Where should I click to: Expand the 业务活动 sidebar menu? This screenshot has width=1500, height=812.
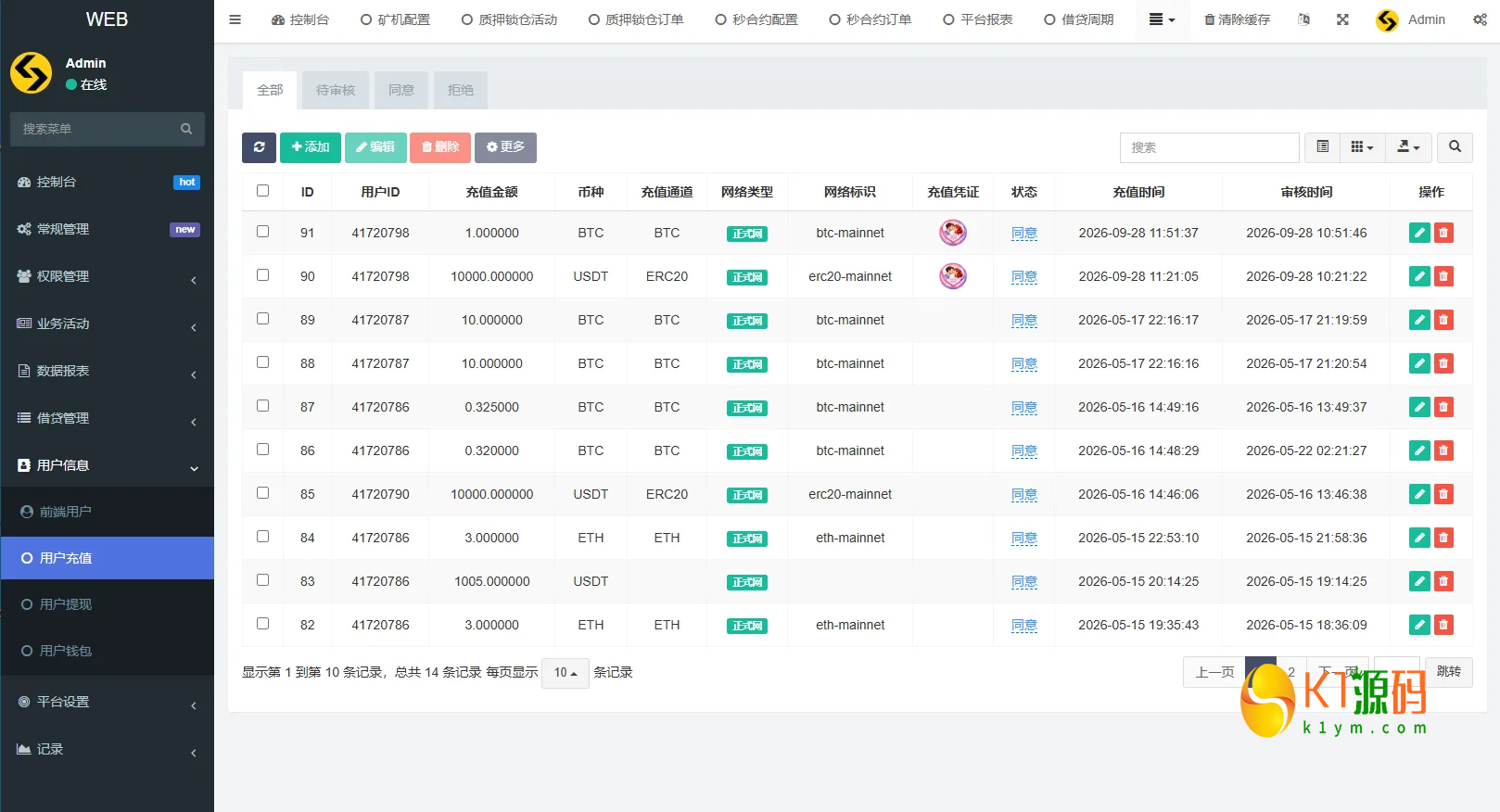(x=108, y=324)
